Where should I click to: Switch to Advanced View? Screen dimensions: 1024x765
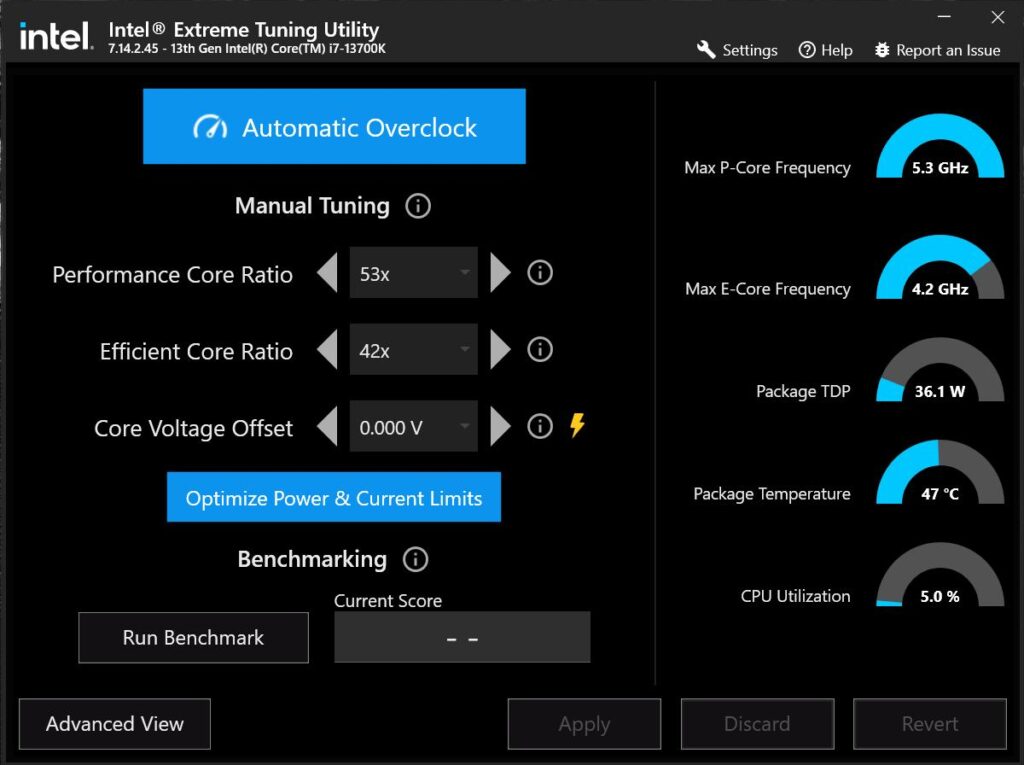(x=115, y=724)
